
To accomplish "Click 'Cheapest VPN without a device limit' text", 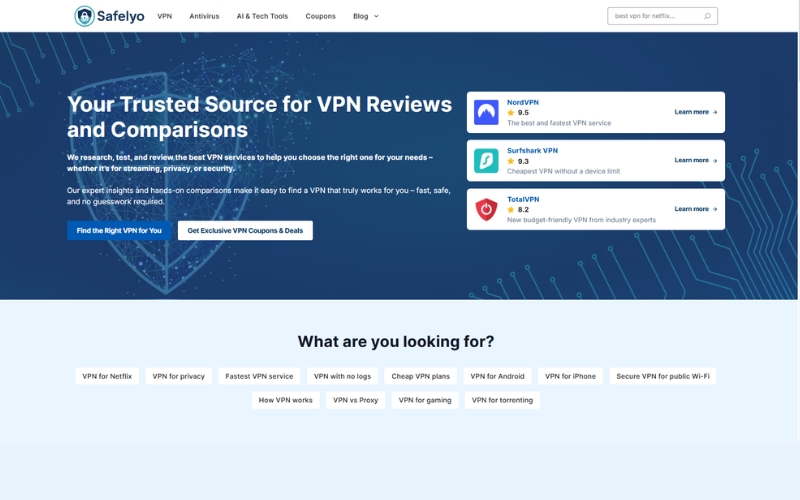I will pos(563,171).
